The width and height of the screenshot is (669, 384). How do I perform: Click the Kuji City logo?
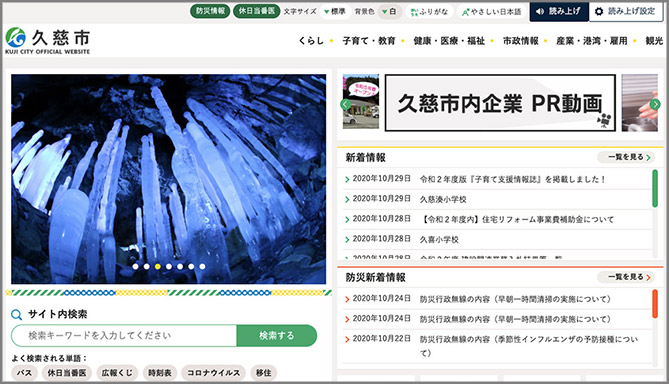47,41
